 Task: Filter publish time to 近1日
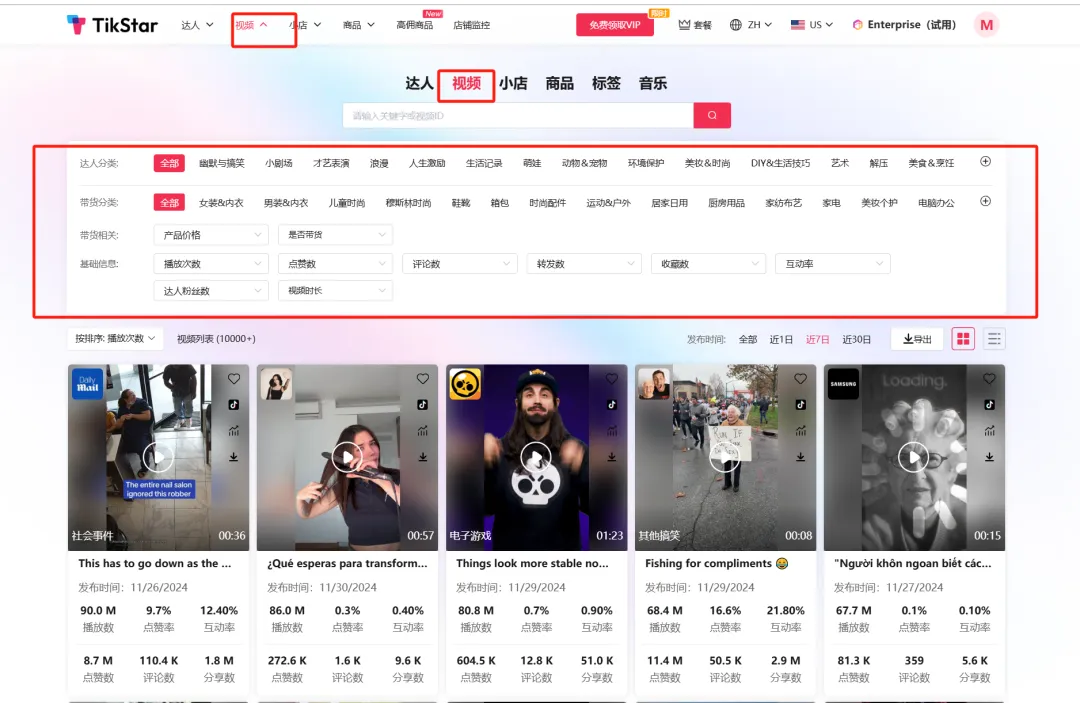click(781, 339)
